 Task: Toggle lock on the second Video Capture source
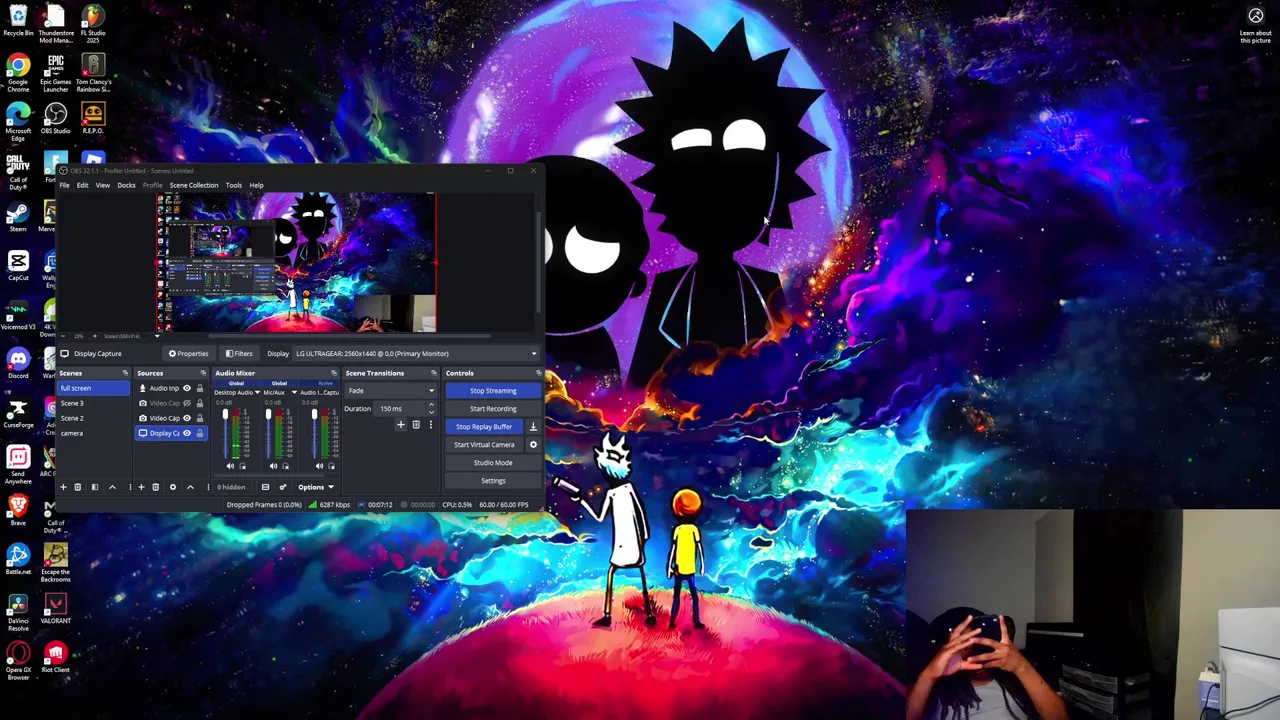pyautogui.click(x=200, y=418)
